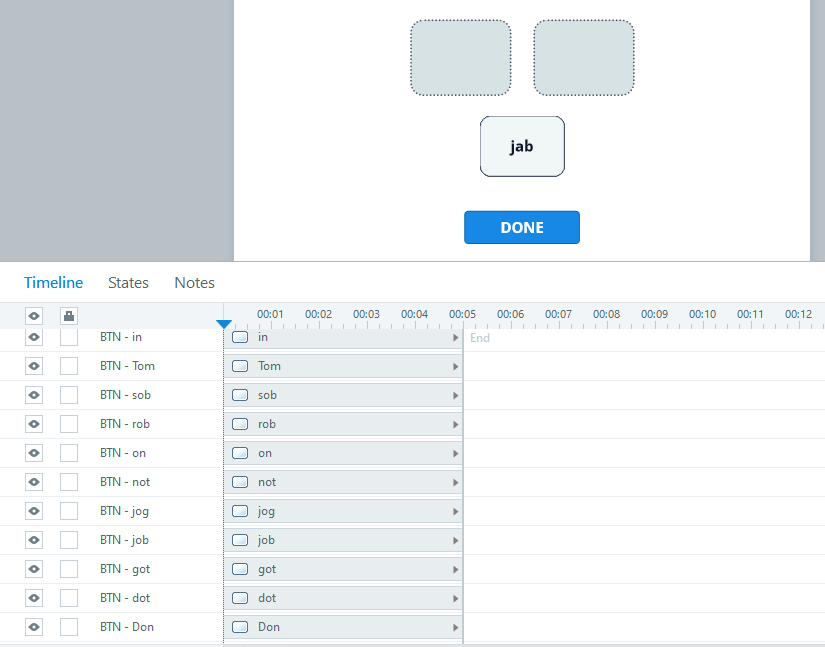Click the left dashed drop-zone placeholder
Viewport: 825px width, 647px height.
pyautogui.click(x=460, y=57)
